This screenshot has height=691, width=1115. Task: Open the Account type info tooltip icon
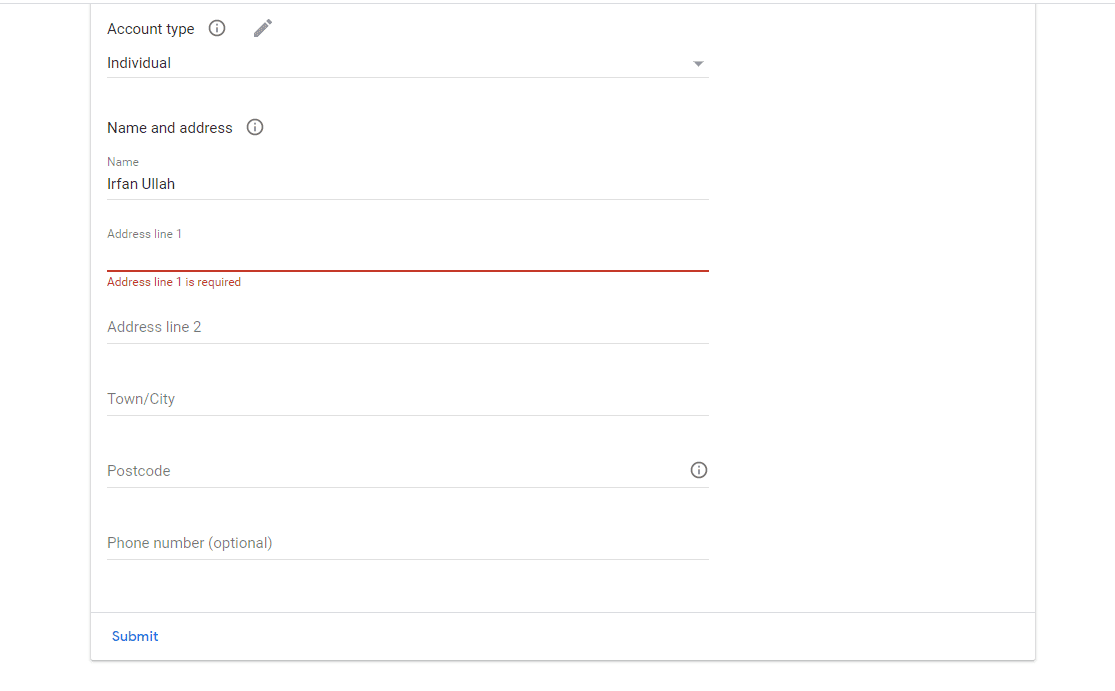(x=217, y=28)
